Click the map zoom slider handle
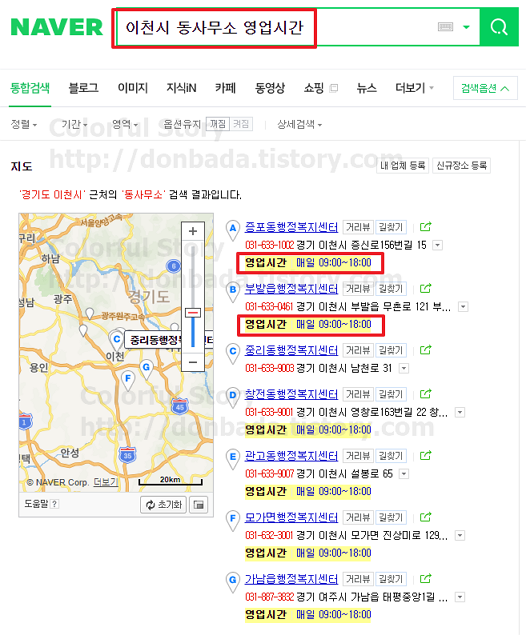 193,313
